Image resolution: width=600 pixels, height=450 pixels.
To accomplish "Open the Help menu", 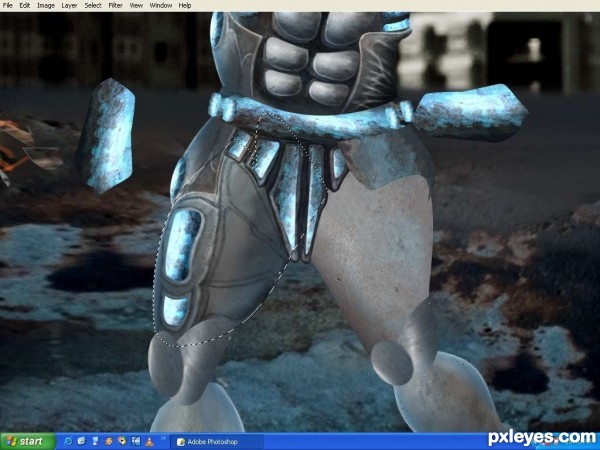I will coord(185,5).
